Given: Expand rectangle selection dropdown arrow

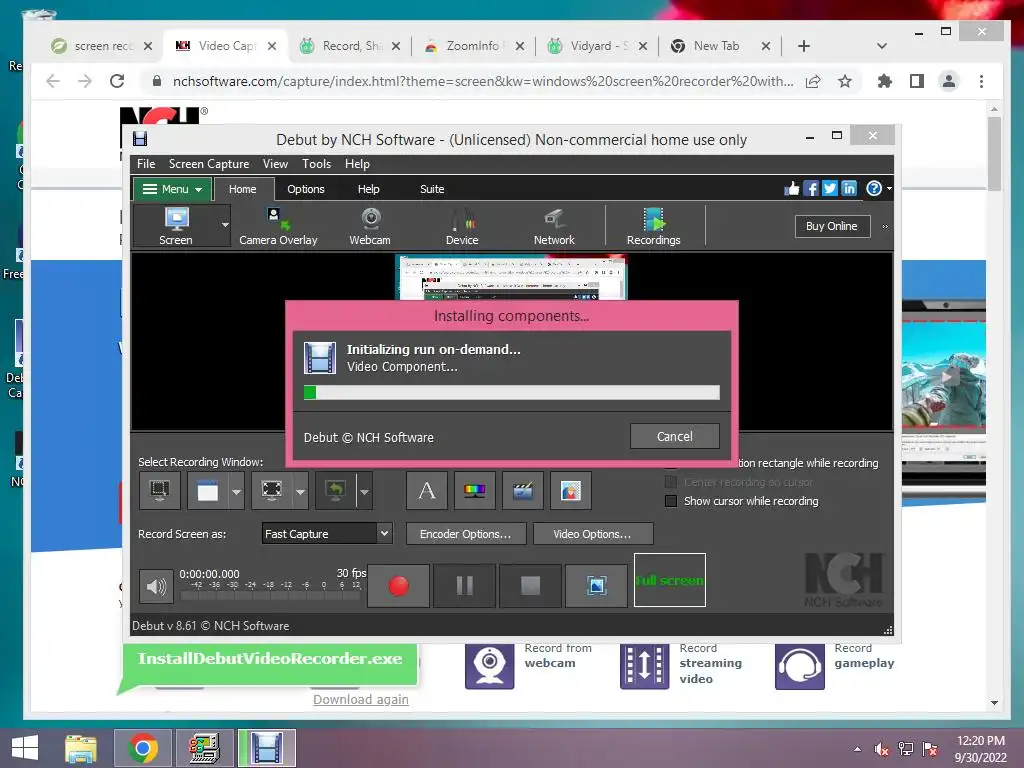Looking at the screenshot, I should pyautogui.click(x=300, y=490).
